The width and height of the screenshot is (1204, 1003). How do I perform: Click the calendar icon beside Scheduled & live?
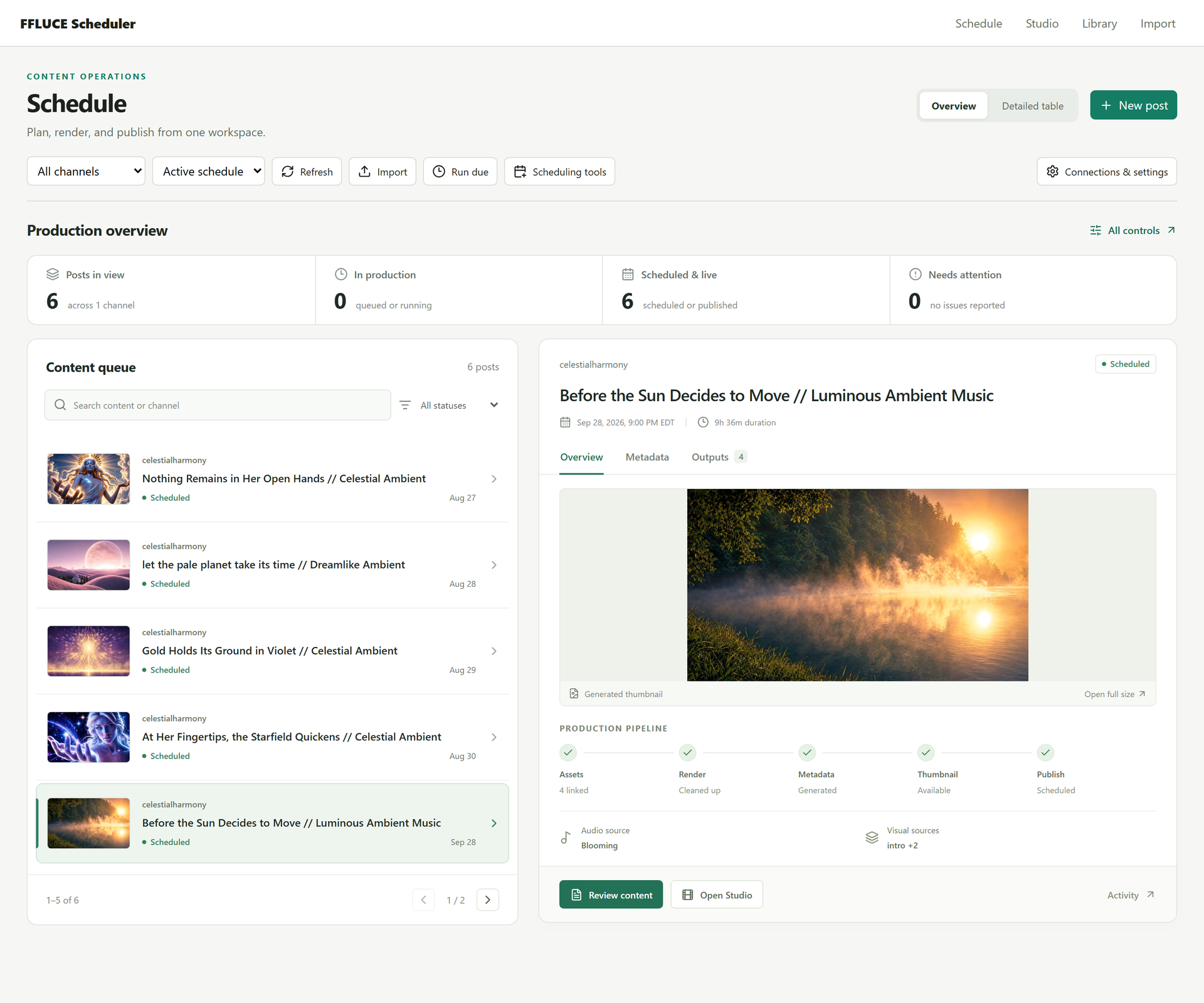point(628,275)
